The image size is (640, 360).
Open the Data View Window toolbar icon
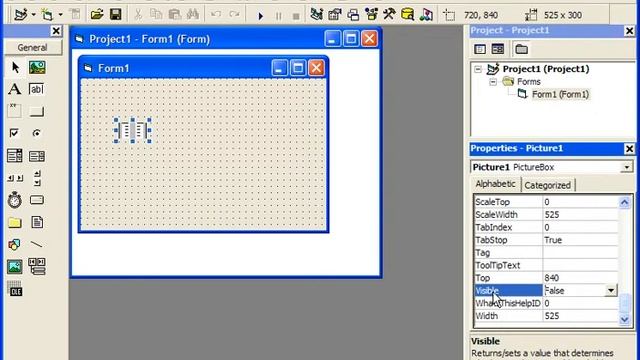[407, 15]
